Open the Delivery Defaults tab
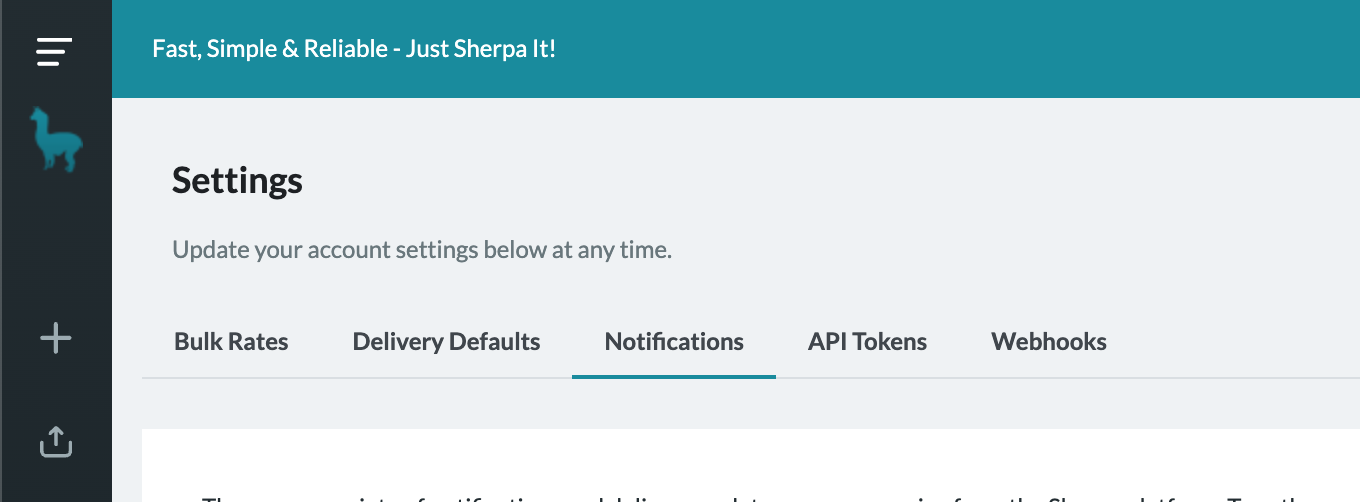The width and height of the screenshot is (1360, 502). click(446, 342)
